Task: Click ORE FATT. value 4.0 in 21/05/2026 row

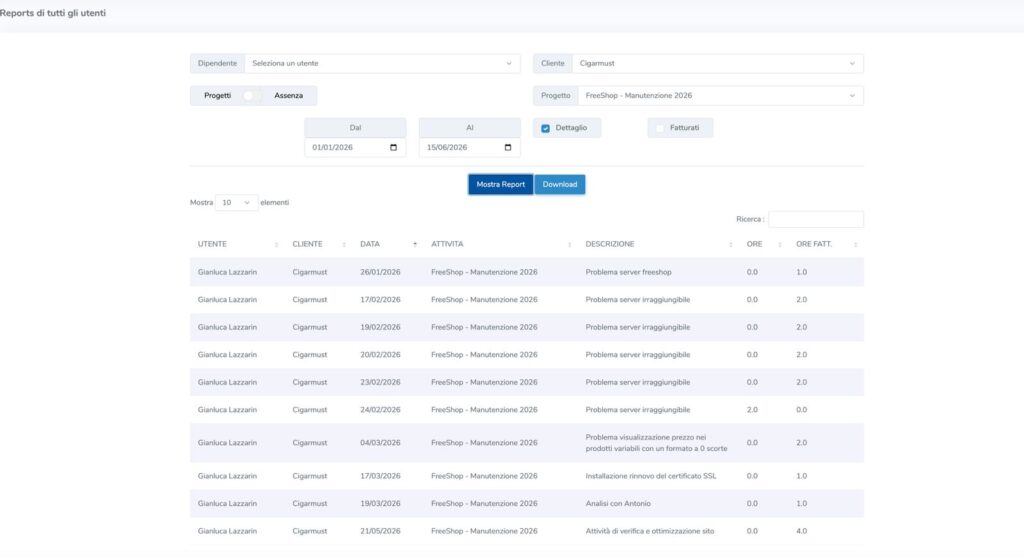Action: coord(801,531)
